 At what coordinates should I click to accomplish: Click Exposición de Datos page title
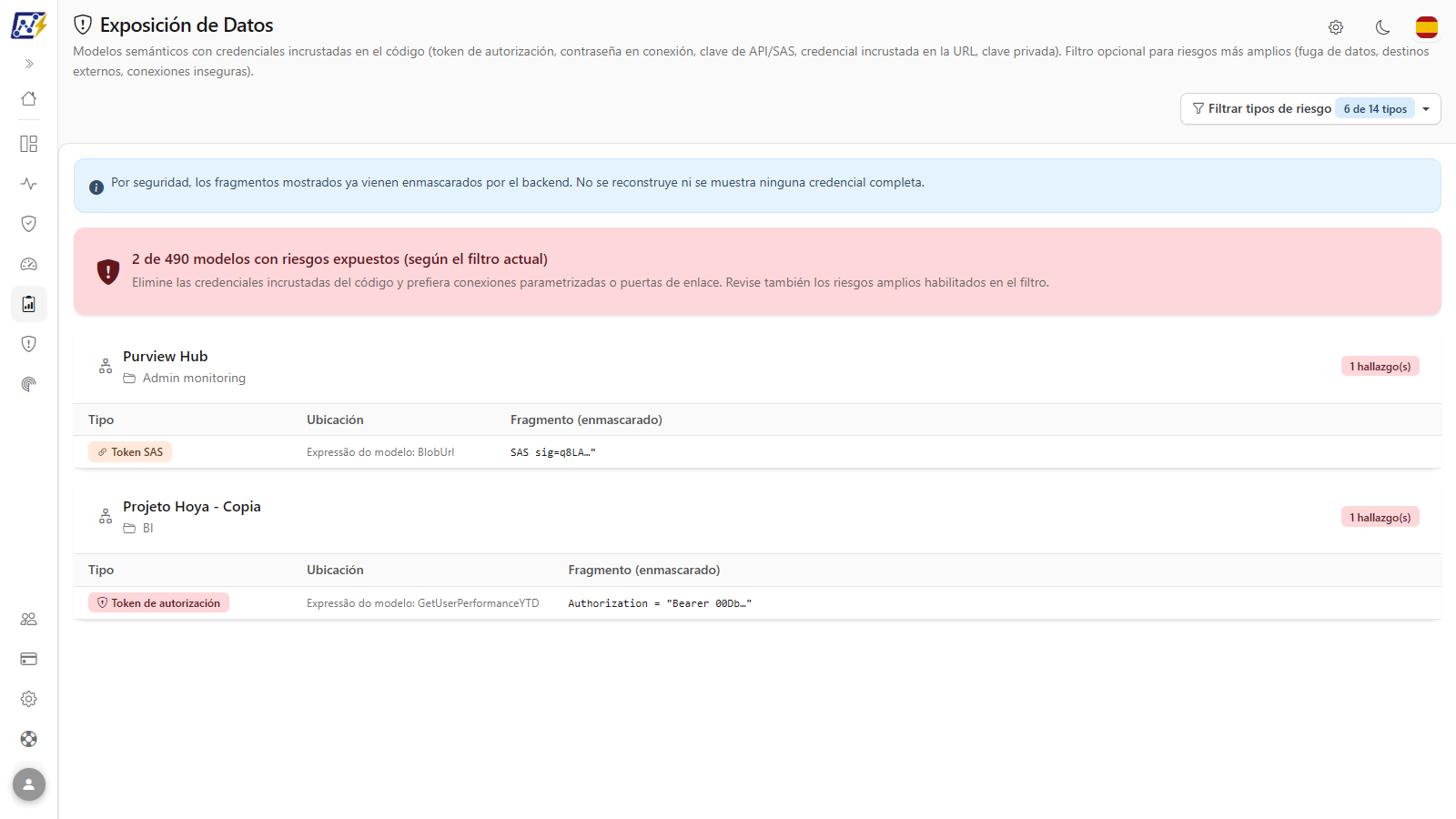[187, 25]
